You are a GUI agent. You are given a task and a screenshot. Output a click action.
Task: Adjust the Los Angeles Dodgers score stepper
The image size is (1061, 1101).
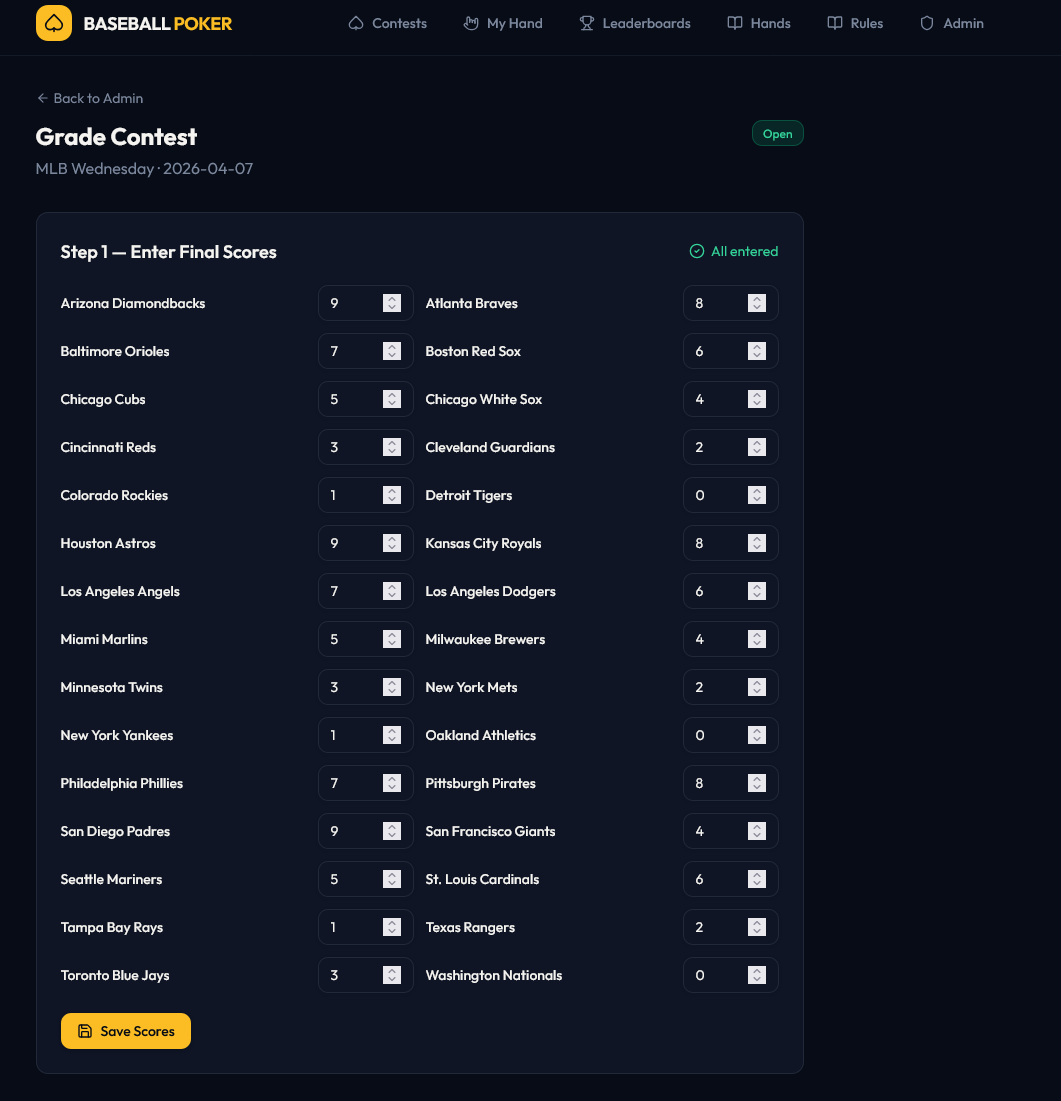coord(757,591)
